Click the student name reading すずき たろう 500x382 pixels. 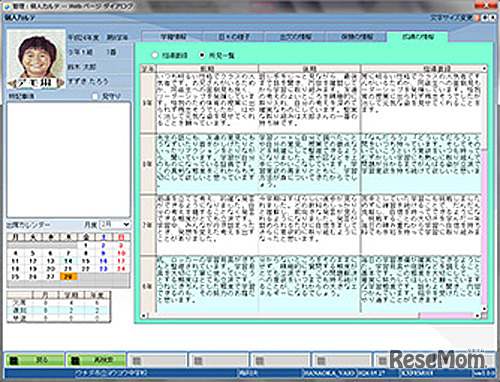(x=88, y=81)
